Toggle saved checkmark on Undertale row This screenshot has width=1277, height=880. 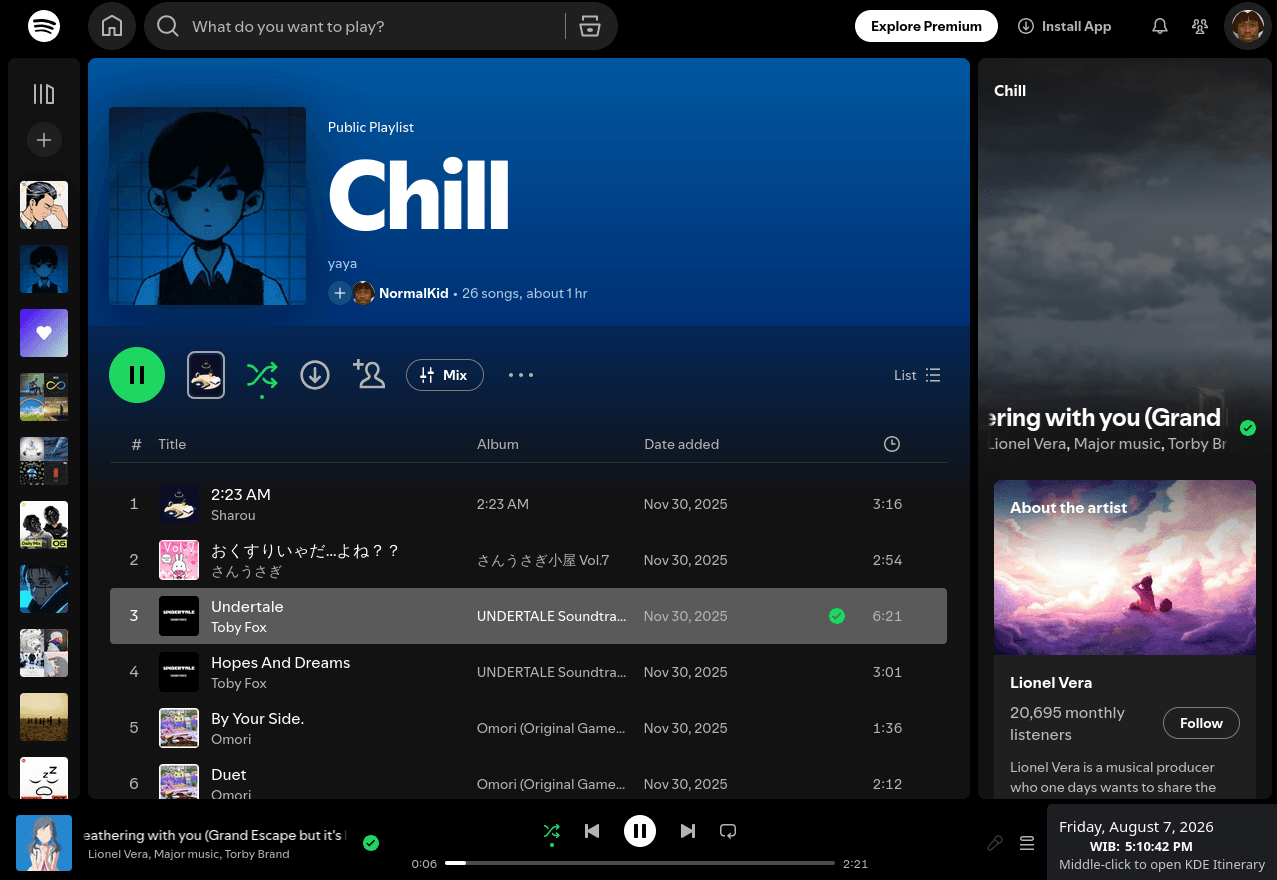837,616
